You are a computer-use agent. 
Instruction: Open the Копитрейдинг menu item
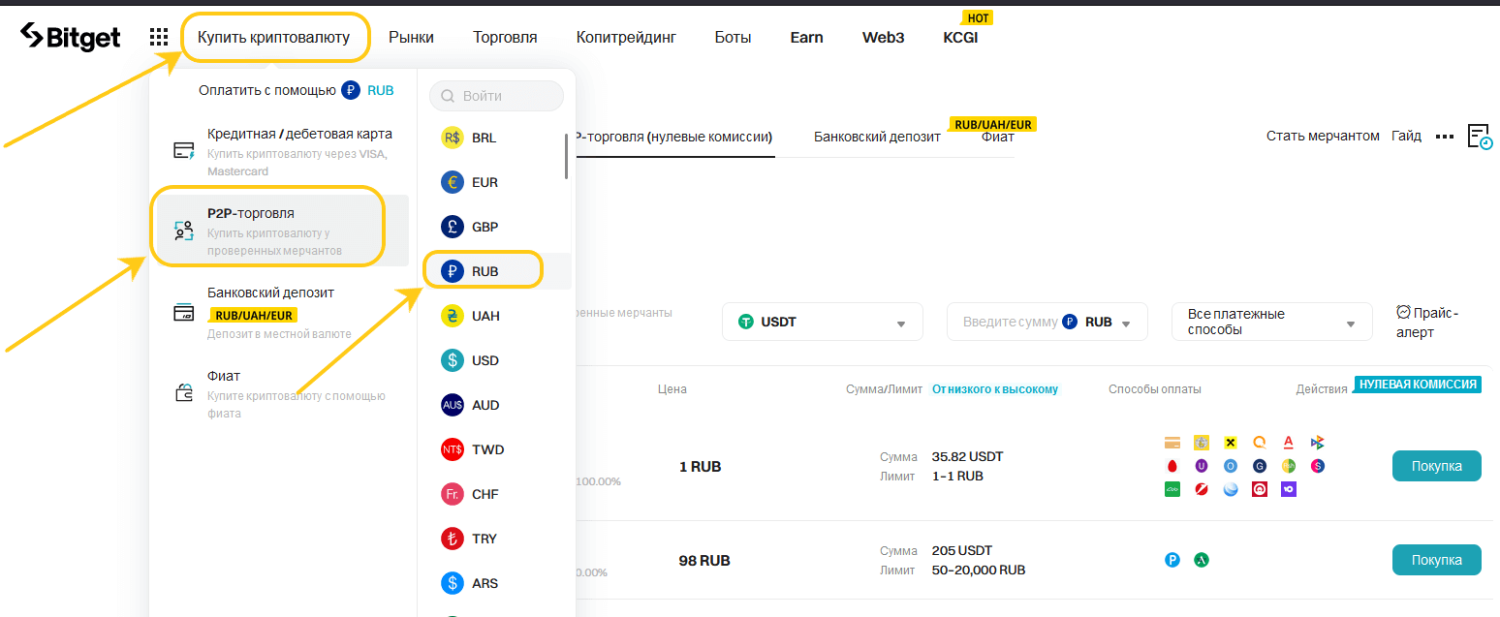click(626, 37)
